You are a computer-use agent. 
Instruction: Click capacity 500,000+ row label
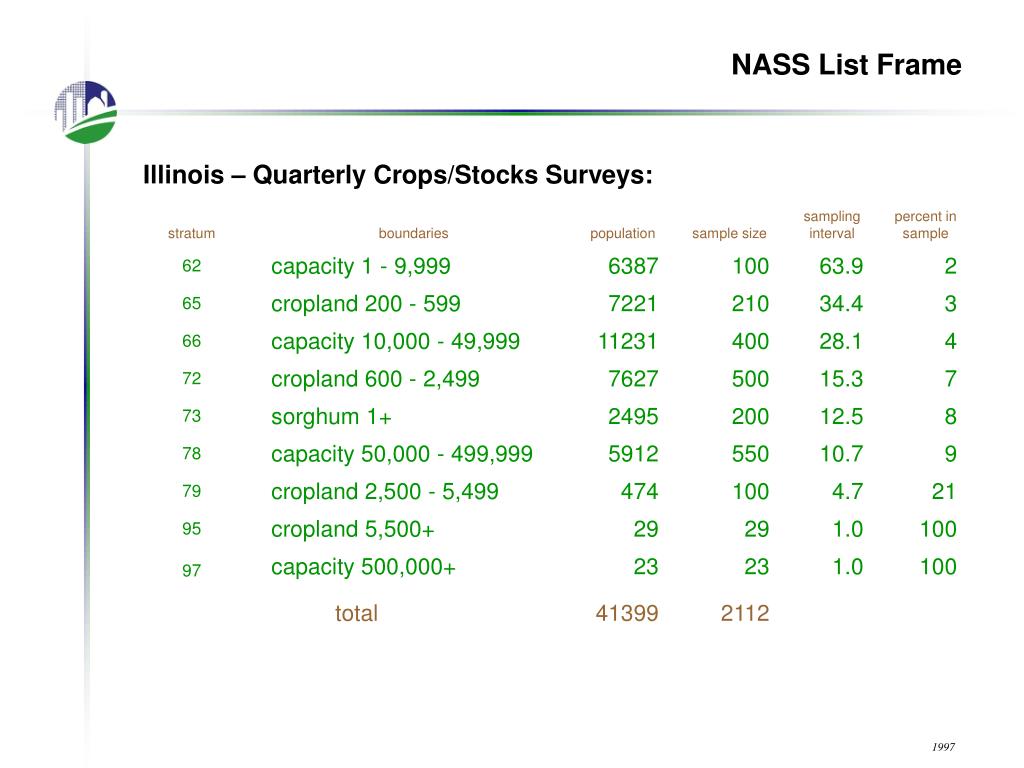pyautogui.click(x=363, y=568)
